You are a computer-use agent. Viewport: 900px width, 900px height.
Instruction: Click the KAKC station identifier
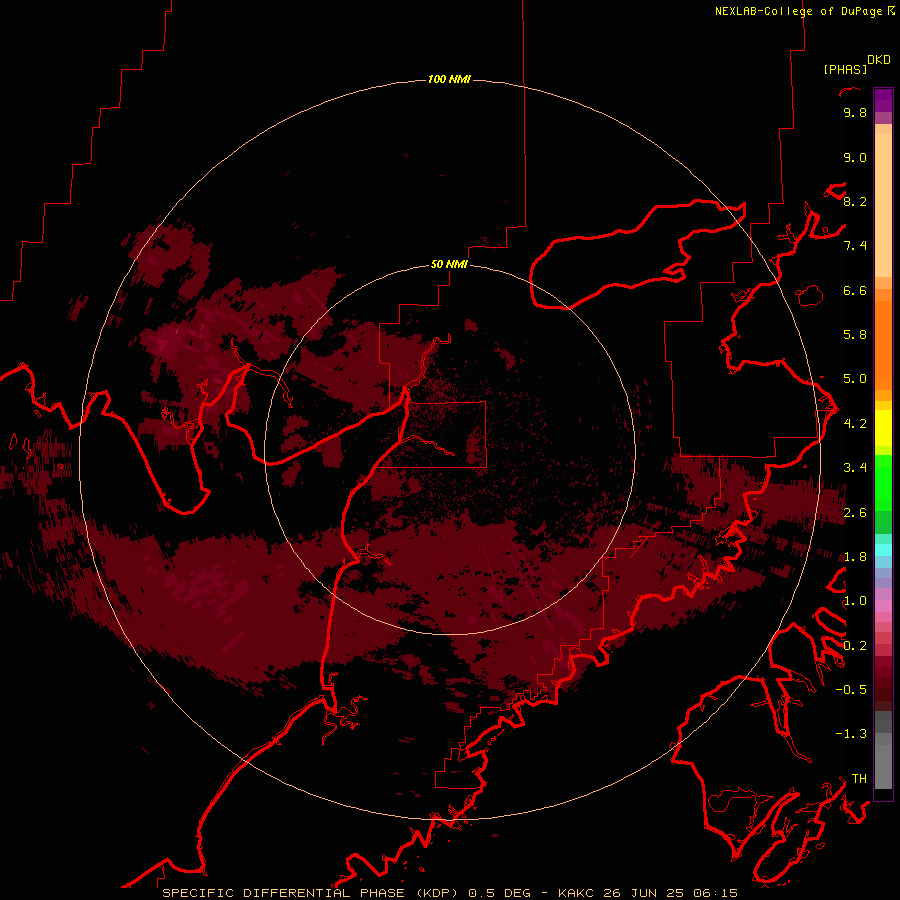point(577,893)
